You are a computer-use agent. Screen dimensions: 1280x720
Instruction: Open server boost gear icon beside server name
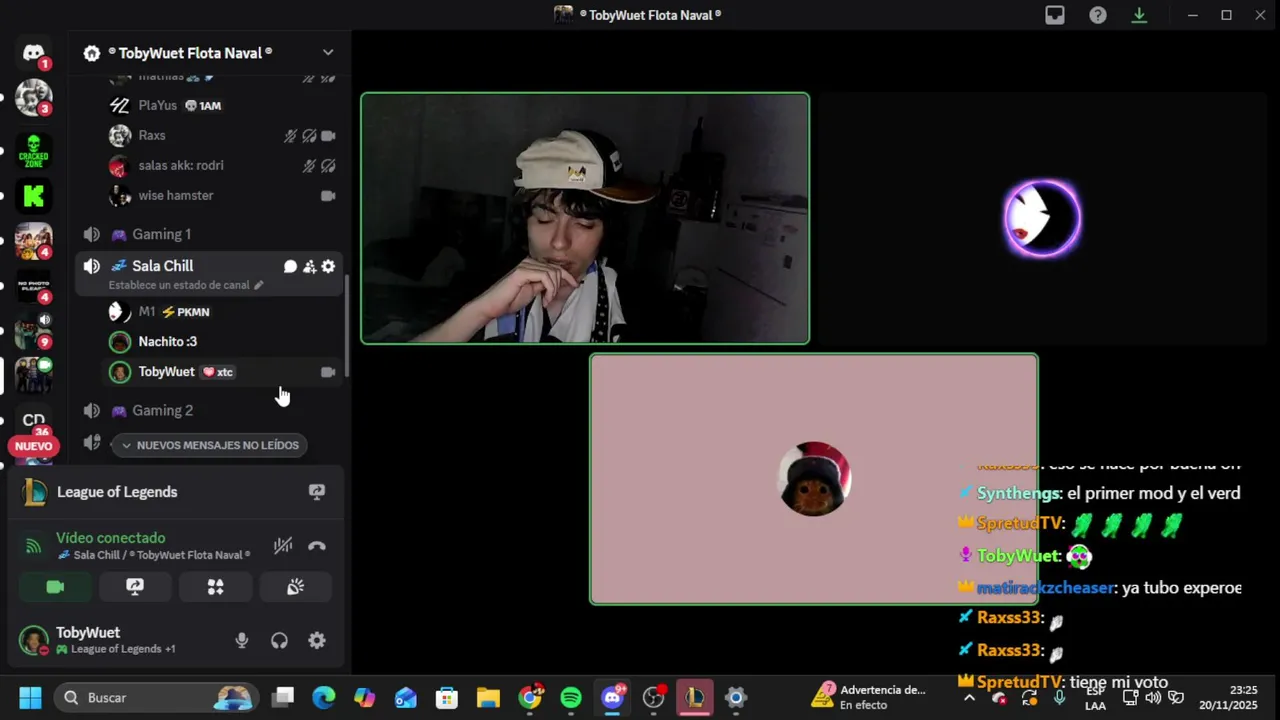tap(92, 53)
